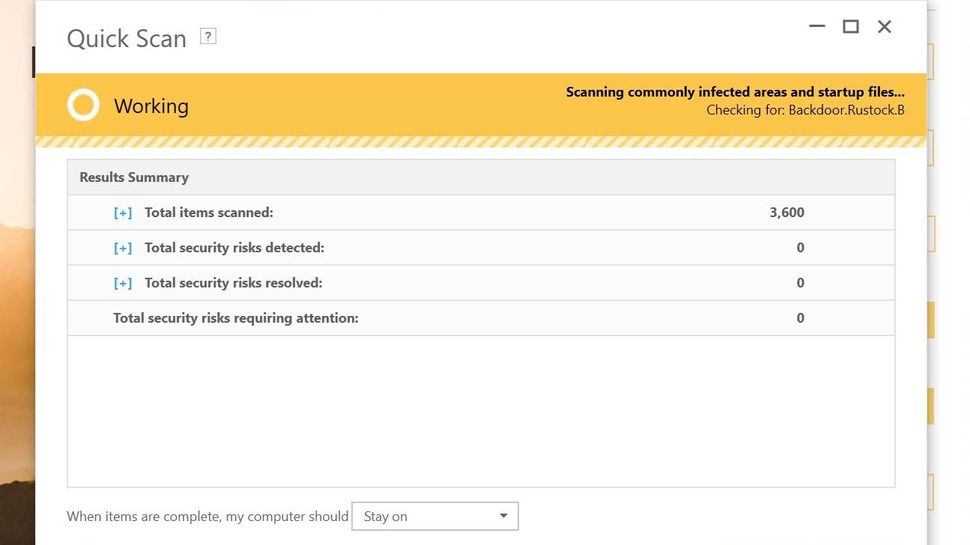Expand Total security risks detected
The image size is (970, 545).
[x=123, y=248]
